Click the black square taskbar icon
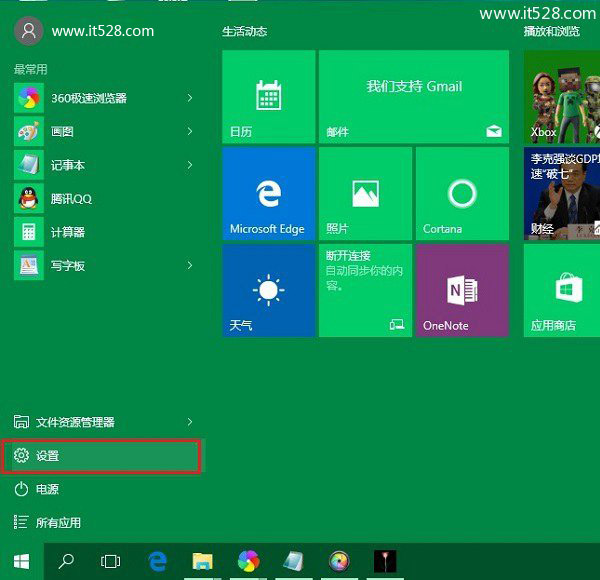 [x=385, y=562]
